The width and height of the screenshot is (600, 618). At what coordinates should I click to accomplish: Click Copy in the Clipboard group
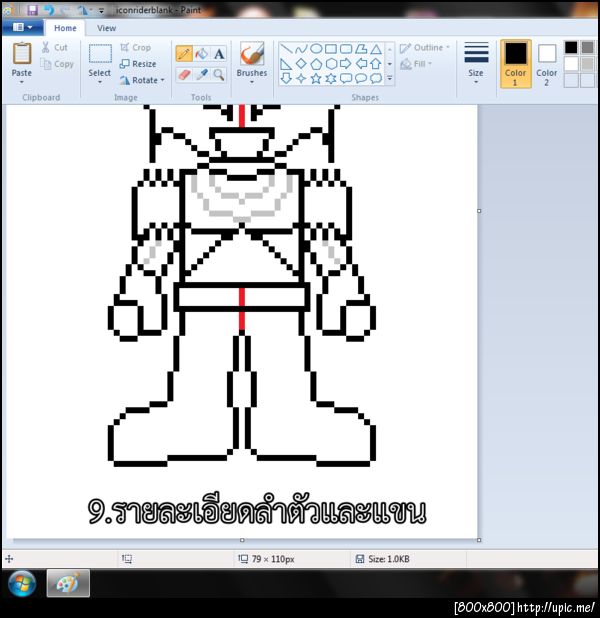coord(58,64)
